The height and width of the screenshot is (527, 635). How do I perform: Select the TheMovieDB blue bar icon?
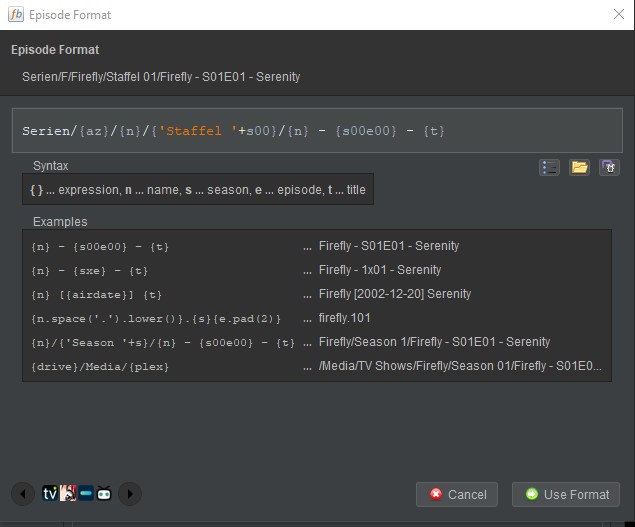click(x=86, y=493)
